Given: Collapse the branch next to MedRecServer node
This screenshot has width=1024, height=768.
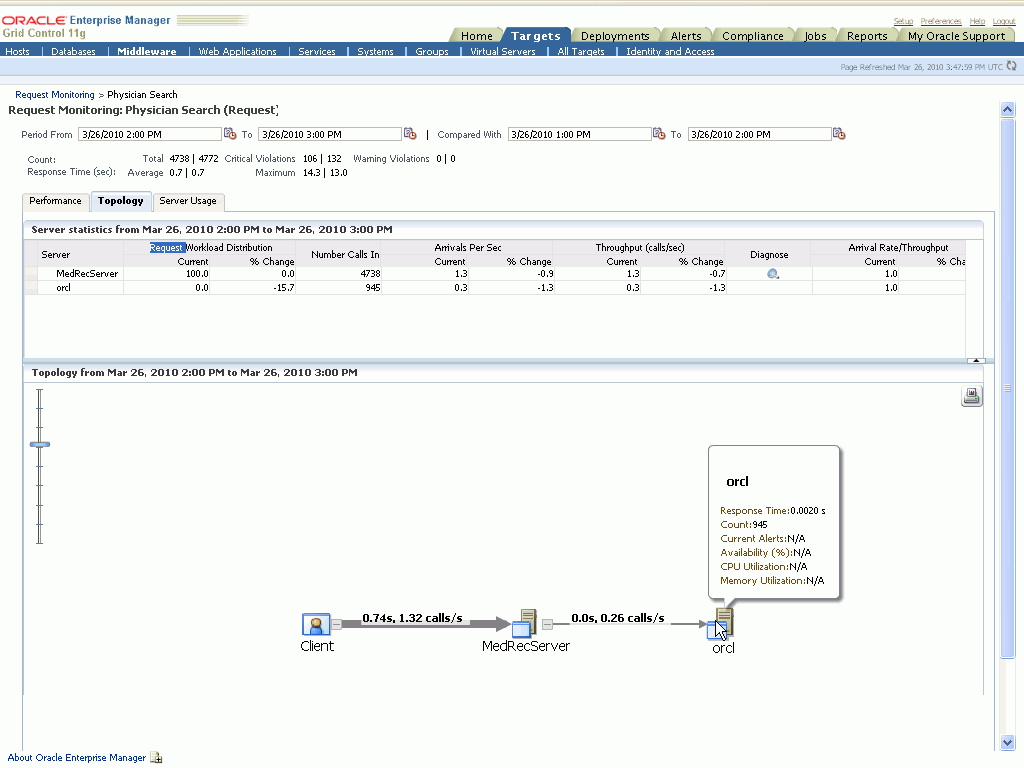Looking at the screenshot, I should 547,625.
